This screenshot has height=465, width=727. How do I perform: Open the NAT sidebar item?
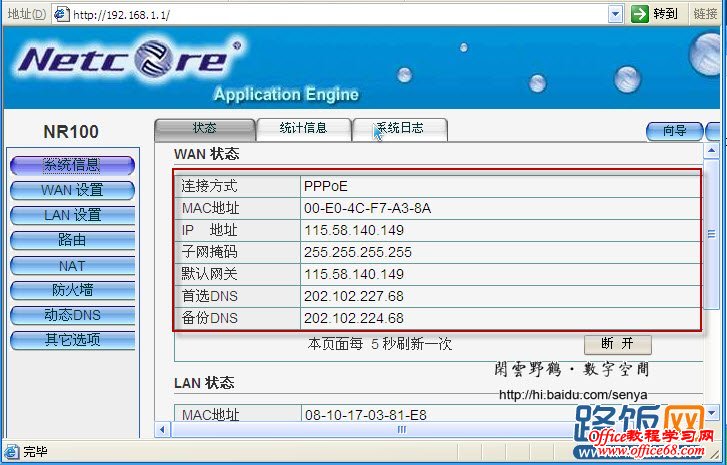point(72,266)
